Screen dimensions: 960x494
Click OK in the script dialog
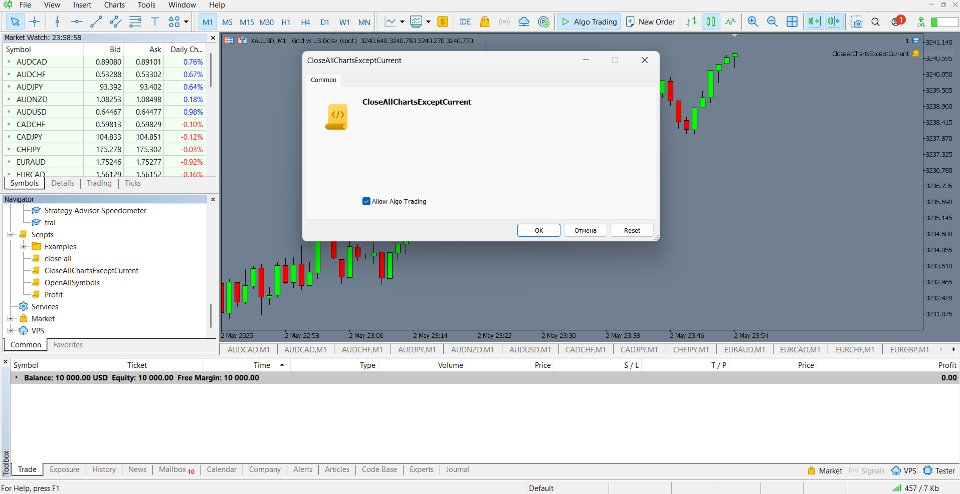tap(539, 230)
